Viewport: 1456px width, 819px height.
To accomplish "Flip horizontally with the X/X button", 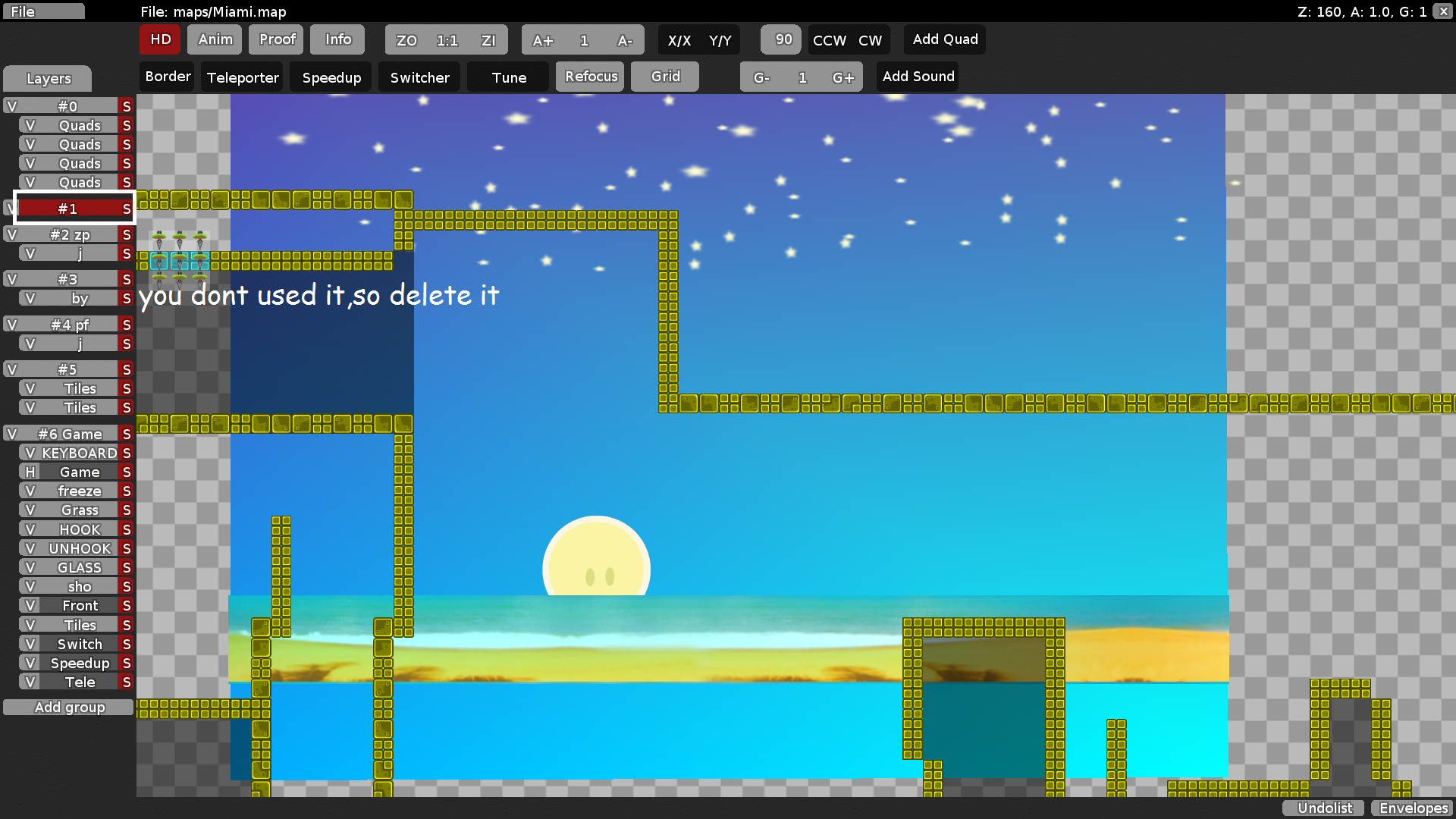I will (679, 40).
